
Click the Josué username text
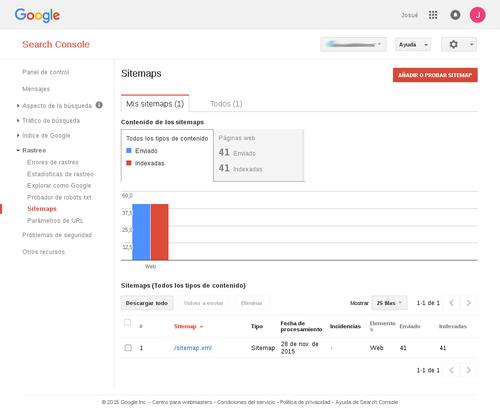click(x=410, y=15)
